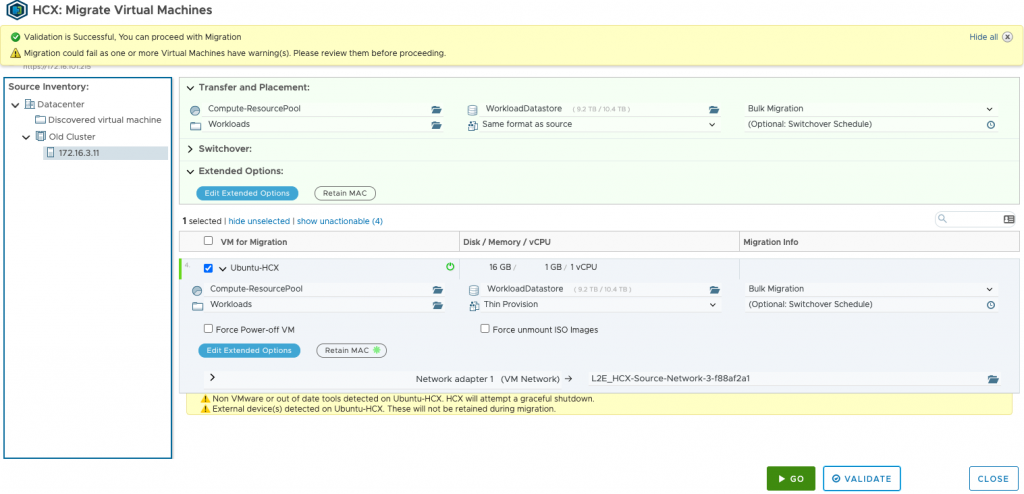Image resolution: width=1024 pixels, height=494 pixels.
Task: Browse folder for top WorkloadDatastore field
Action: (x=714, y=109)
